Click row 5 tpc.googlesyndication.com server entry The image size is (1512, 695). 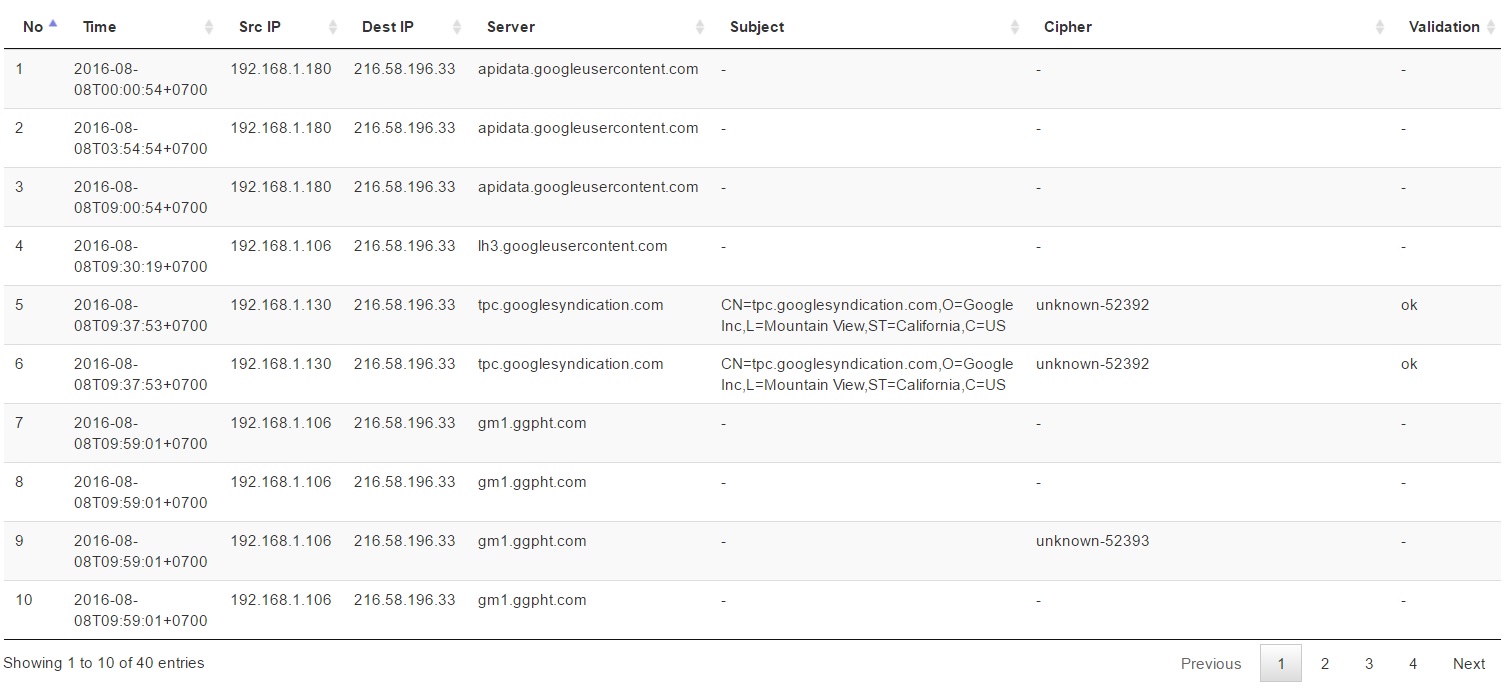tap(571, 305)
